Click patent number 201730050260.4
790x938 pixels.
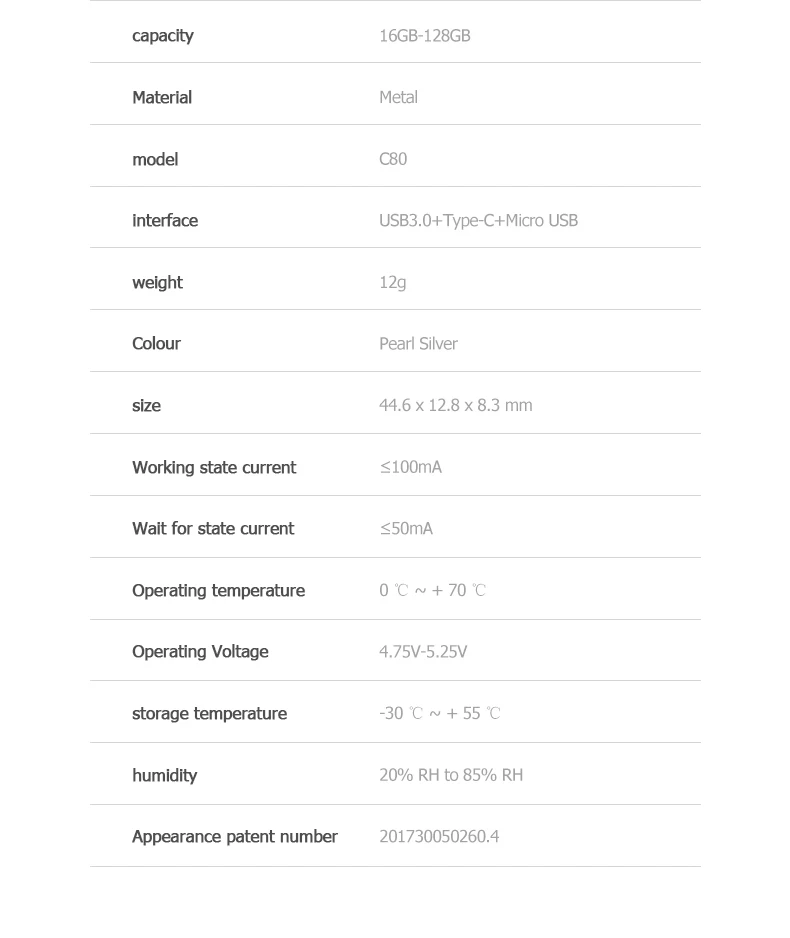pyautogui.click(x=439, y=836)
